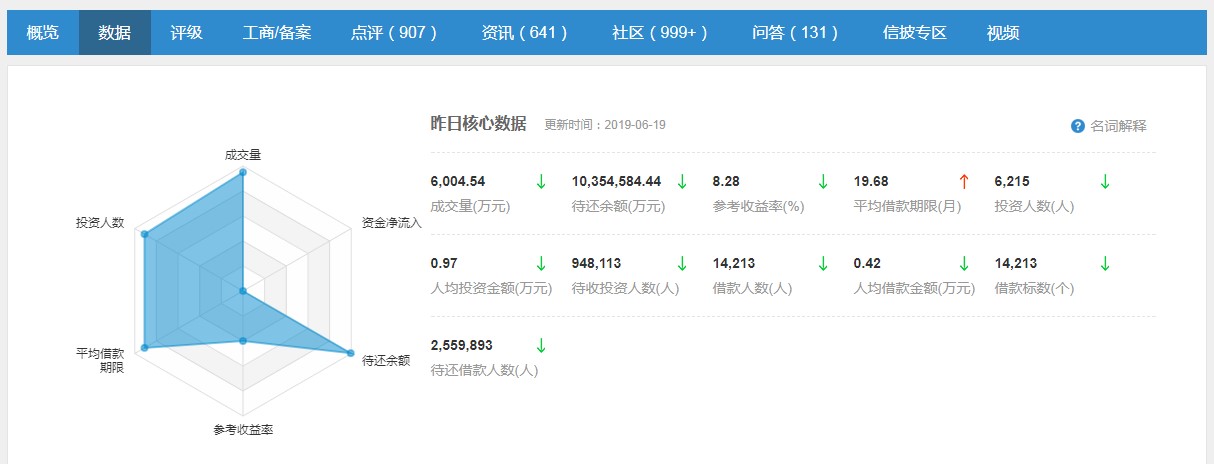Go to the 点评 (907) tab
Image resolution: width=1214 pixels, height=464 pixels.
click(x=395, y=33)
